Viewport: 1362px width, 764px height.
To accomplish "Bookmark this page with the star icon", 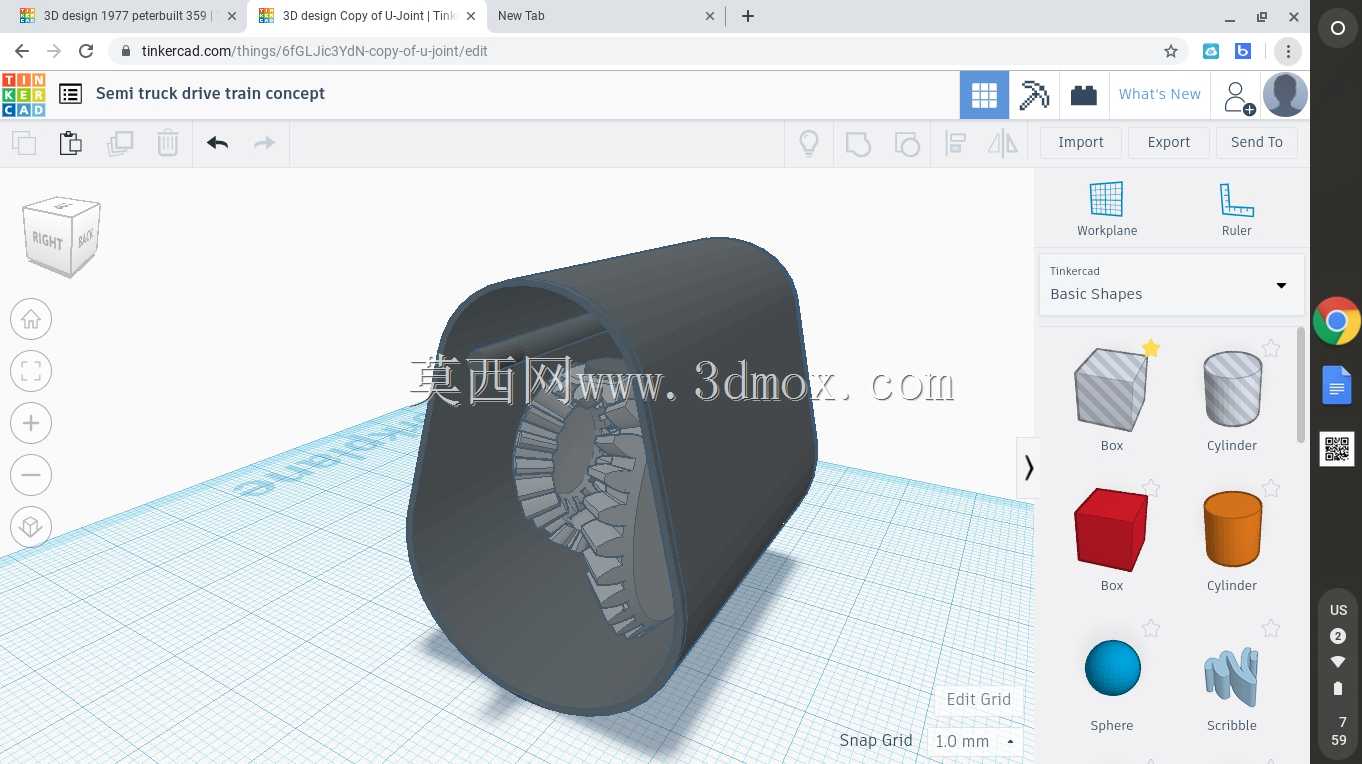I will [1171, 51].
